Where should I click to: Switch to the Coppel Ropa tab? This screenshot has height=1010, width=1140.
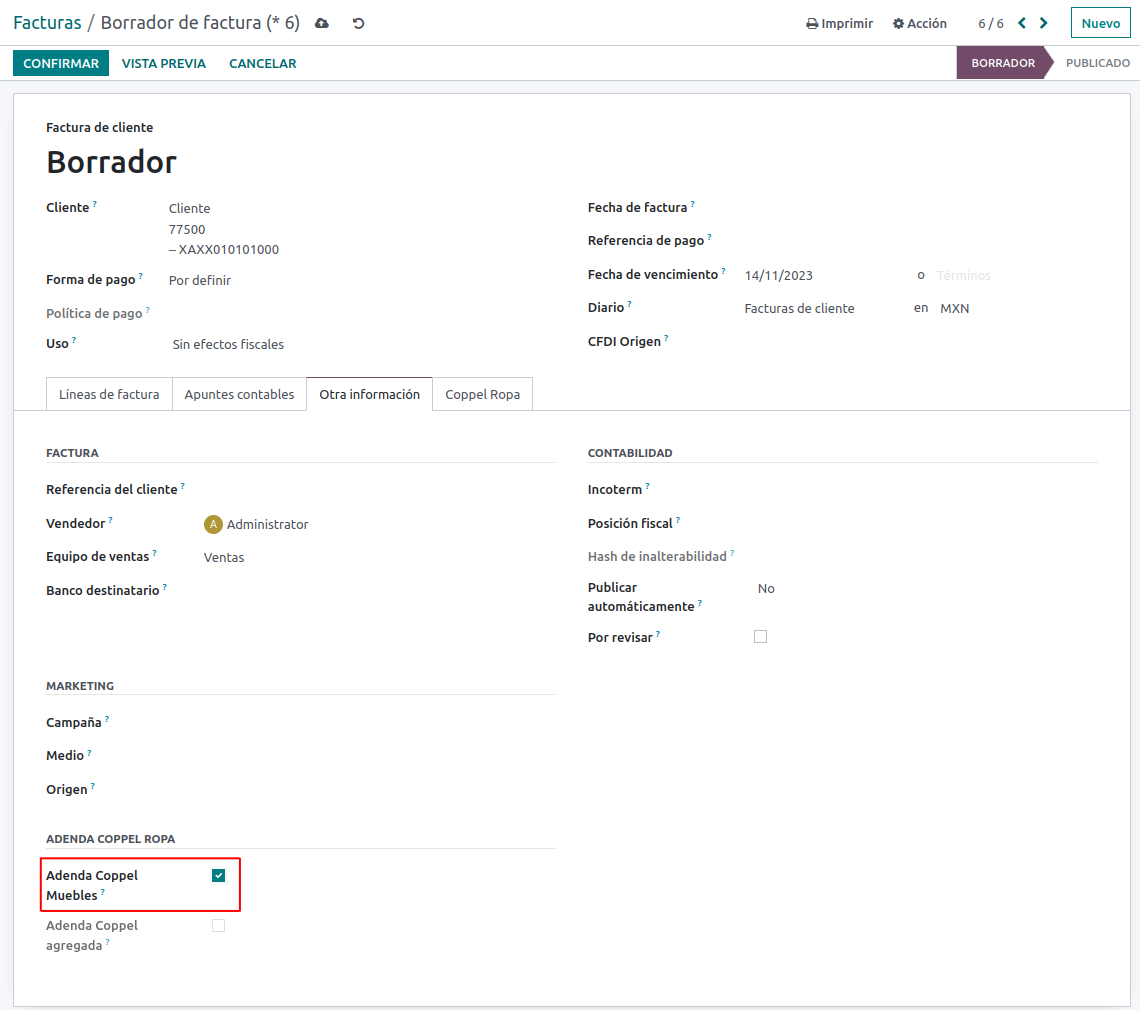(x=482, y=394)
